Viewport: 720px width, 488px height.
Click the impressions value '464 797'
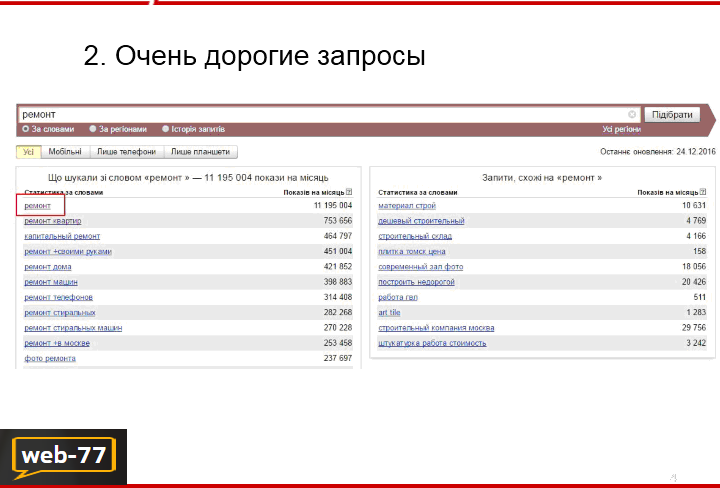[338, 236]
